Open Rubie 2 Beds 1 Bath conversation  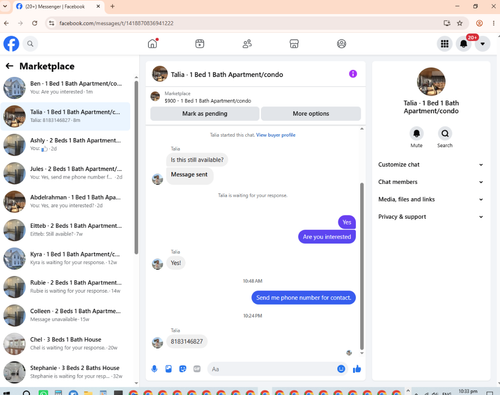65,287
